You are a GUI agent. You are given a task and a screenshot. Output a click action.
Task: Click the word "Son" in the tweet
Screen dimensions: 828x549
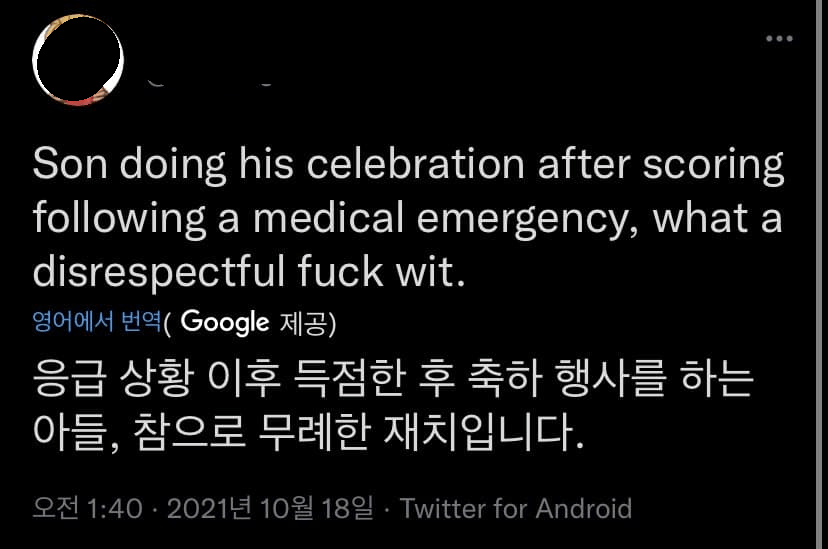point(67,165)
